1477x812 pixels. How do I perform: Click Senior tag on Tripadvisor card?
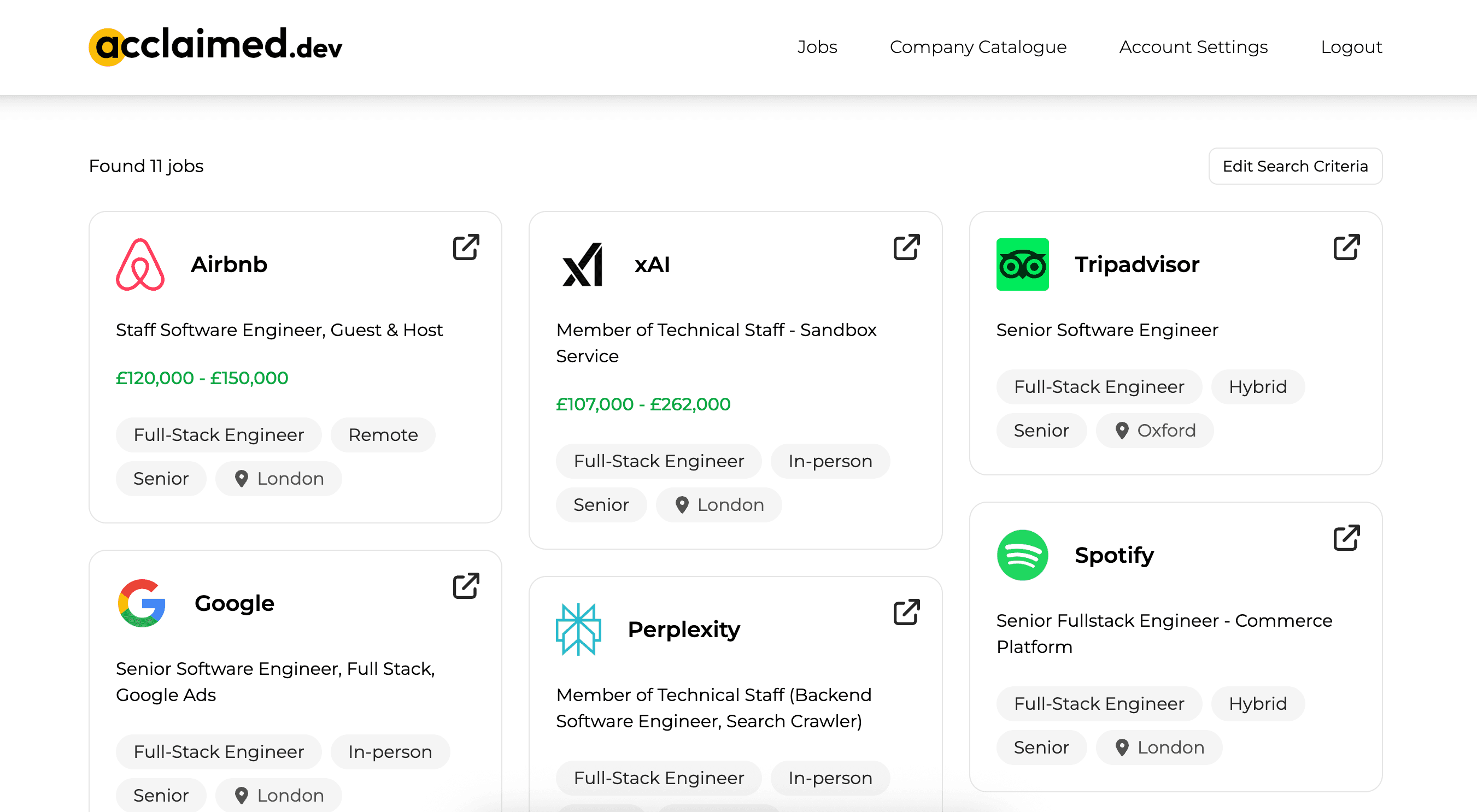tap(1042, 431)
